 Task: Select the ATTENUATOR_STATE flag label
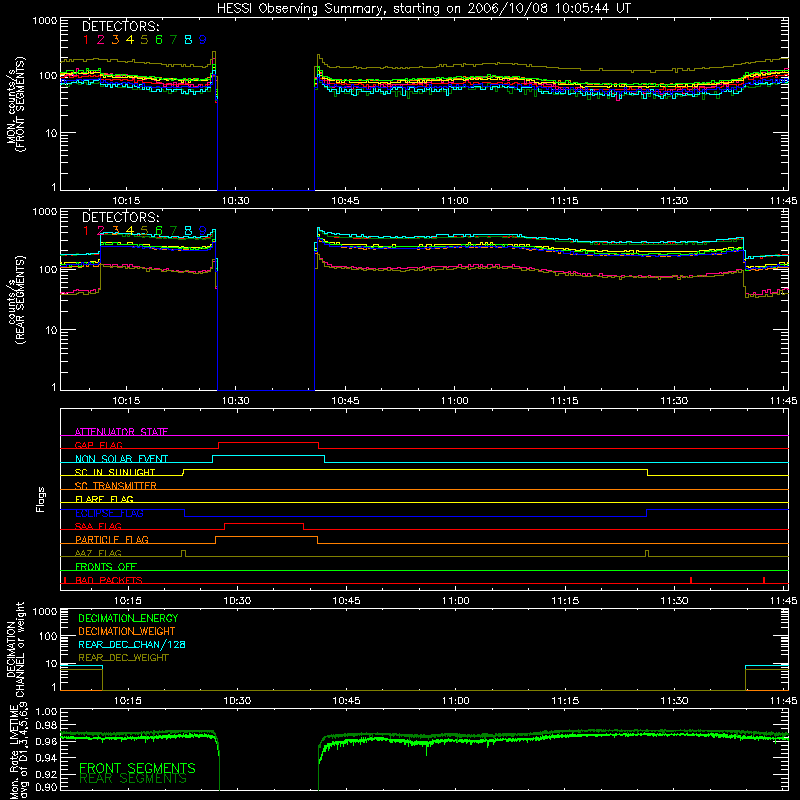coord(121,432)
